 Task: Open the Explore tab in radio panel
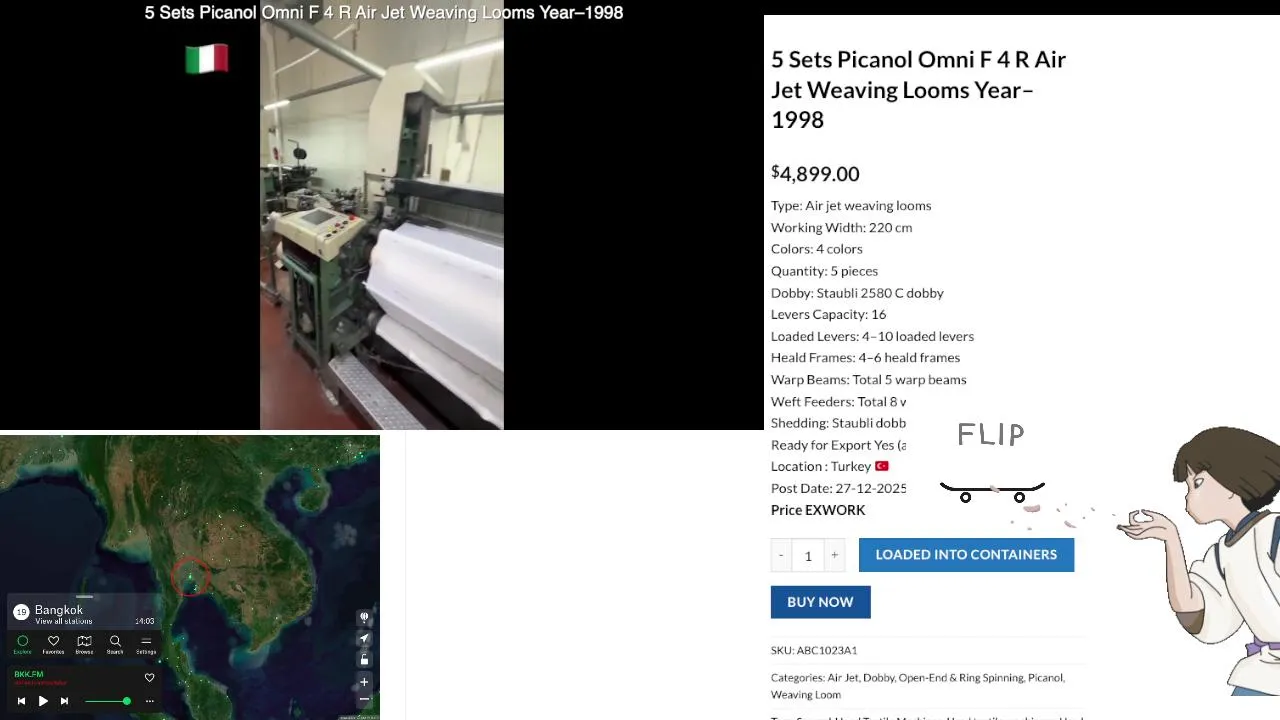[x=22, y=644]
